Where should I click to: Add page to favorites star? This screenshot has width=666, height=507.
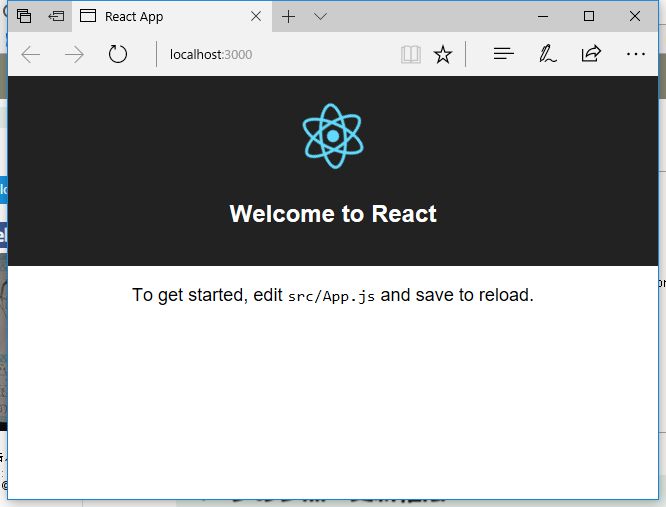(443, 54)
